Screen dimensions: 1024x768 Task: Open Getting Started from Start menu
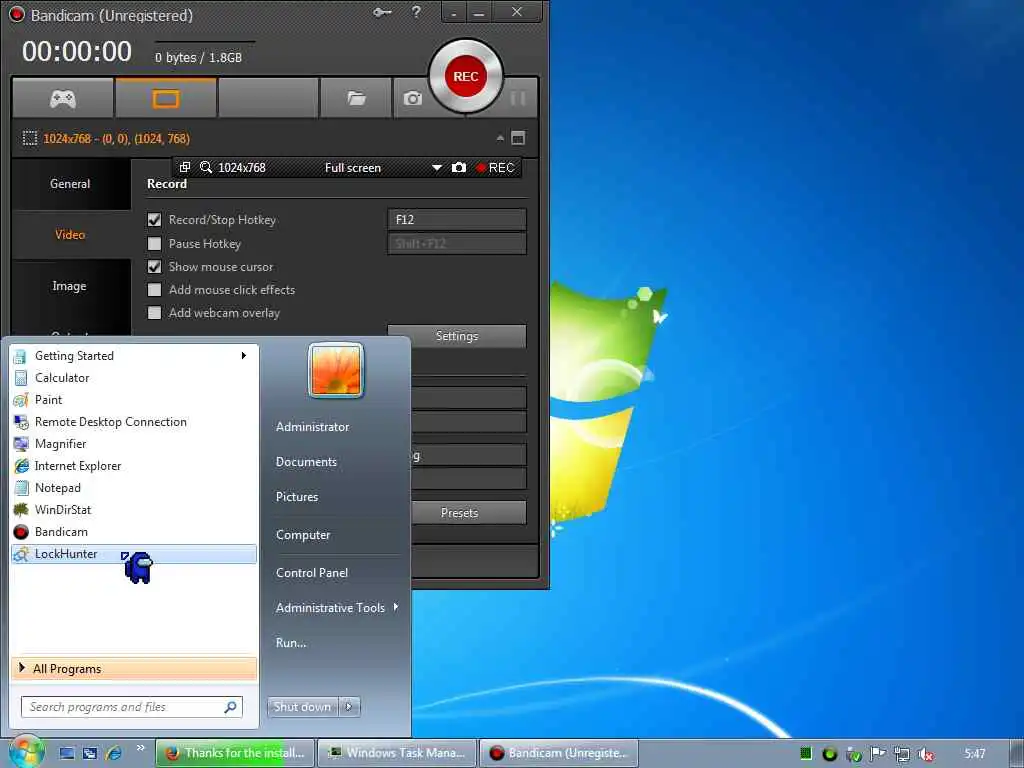[134, 356]
